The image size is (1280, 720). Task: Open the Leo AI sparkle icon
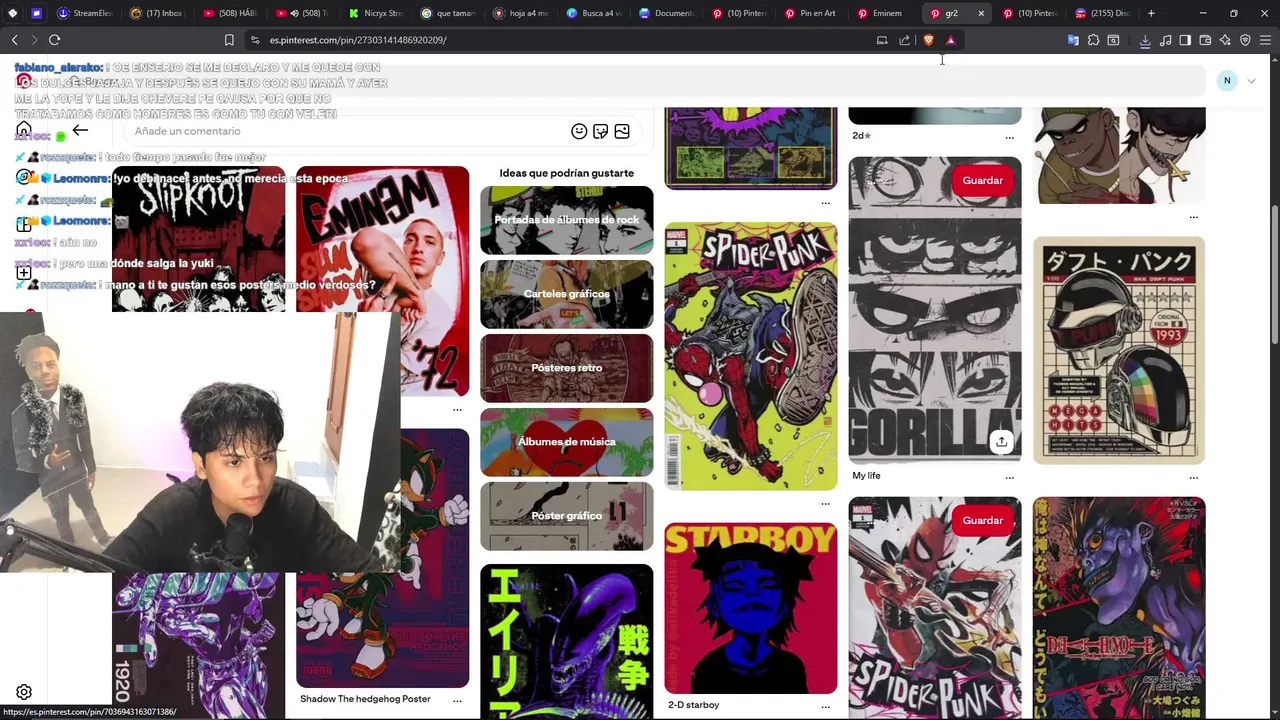point(1225,40)
